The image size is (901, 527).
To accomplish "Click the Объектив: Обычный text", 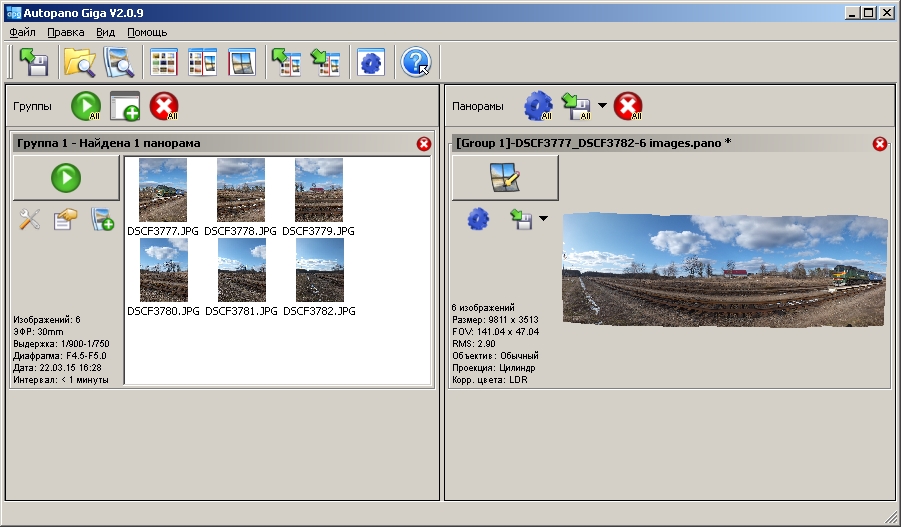I will pos(495,356).
